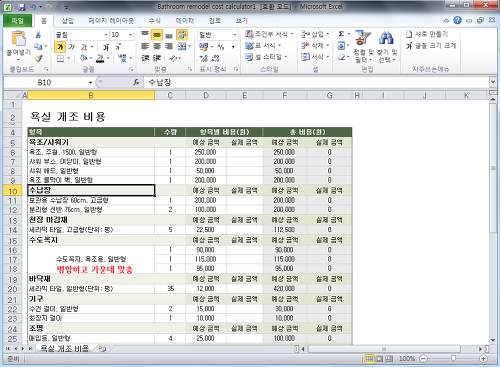The width and height of the screenshot is (500, 367).
Task: Open the Excel Help question mark icon
Action: coord(458,21)
